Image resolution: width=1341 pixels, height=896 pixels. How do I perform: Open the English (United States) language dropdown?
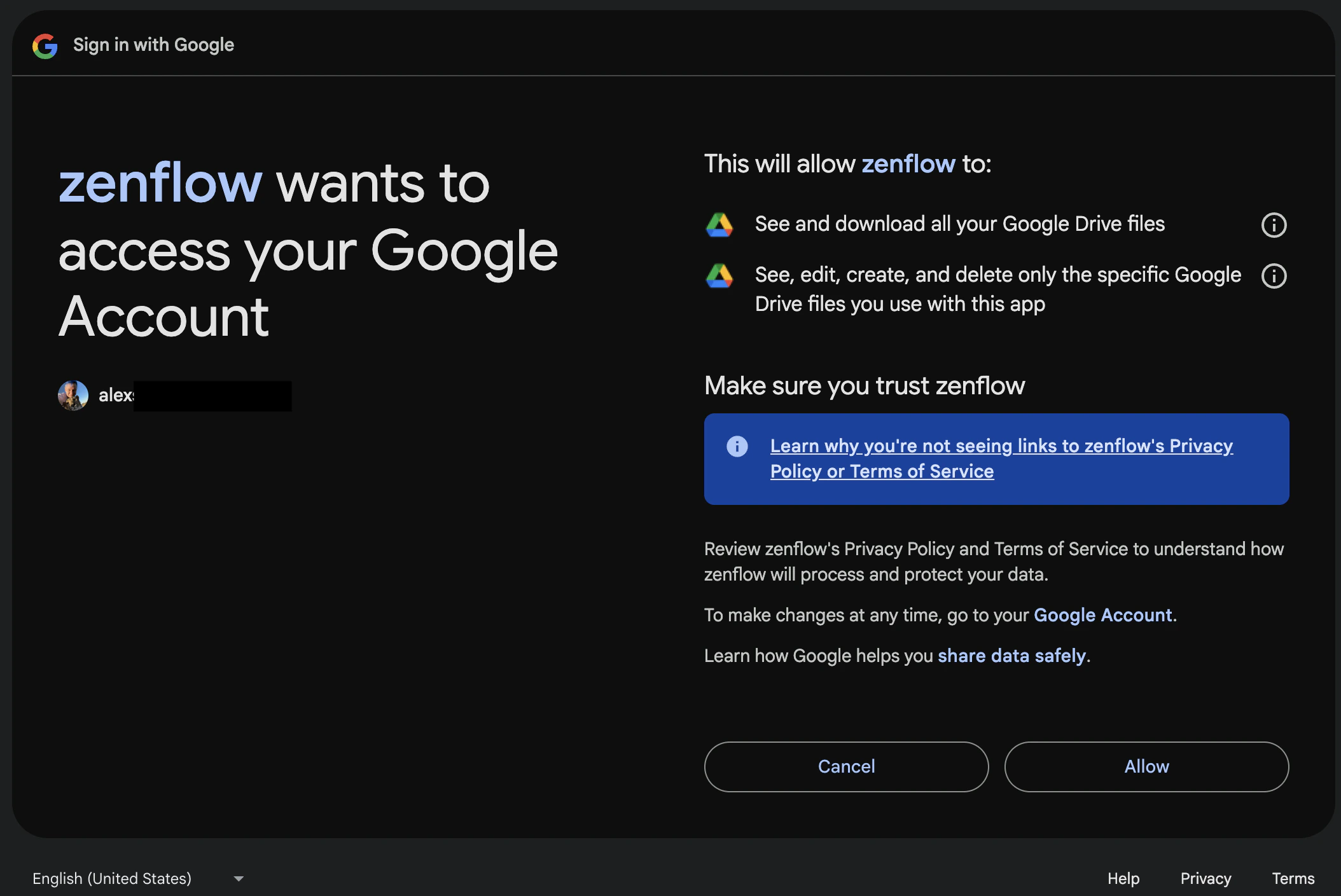(x=138, y=878)
